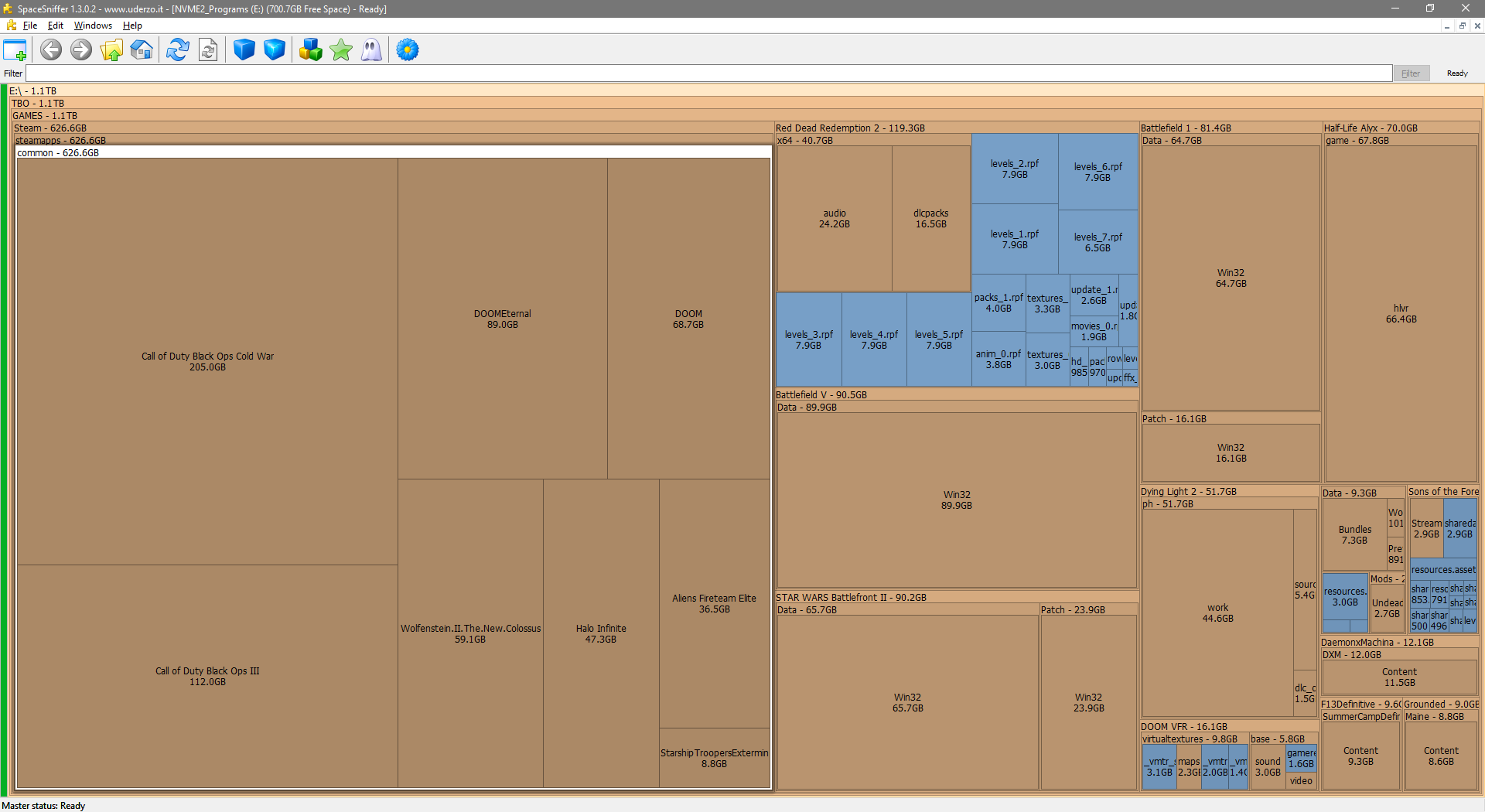The image size is (1485, 812).
Task: Restore the inner child window
Action: (x=1462, y=26)
